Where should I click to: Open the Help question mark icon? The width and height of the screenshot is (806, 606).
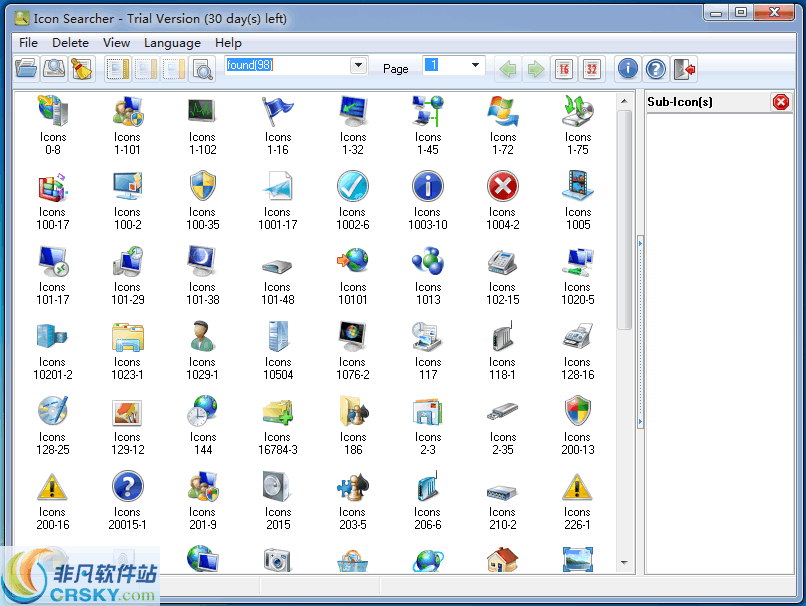click(x=655, y=68)
